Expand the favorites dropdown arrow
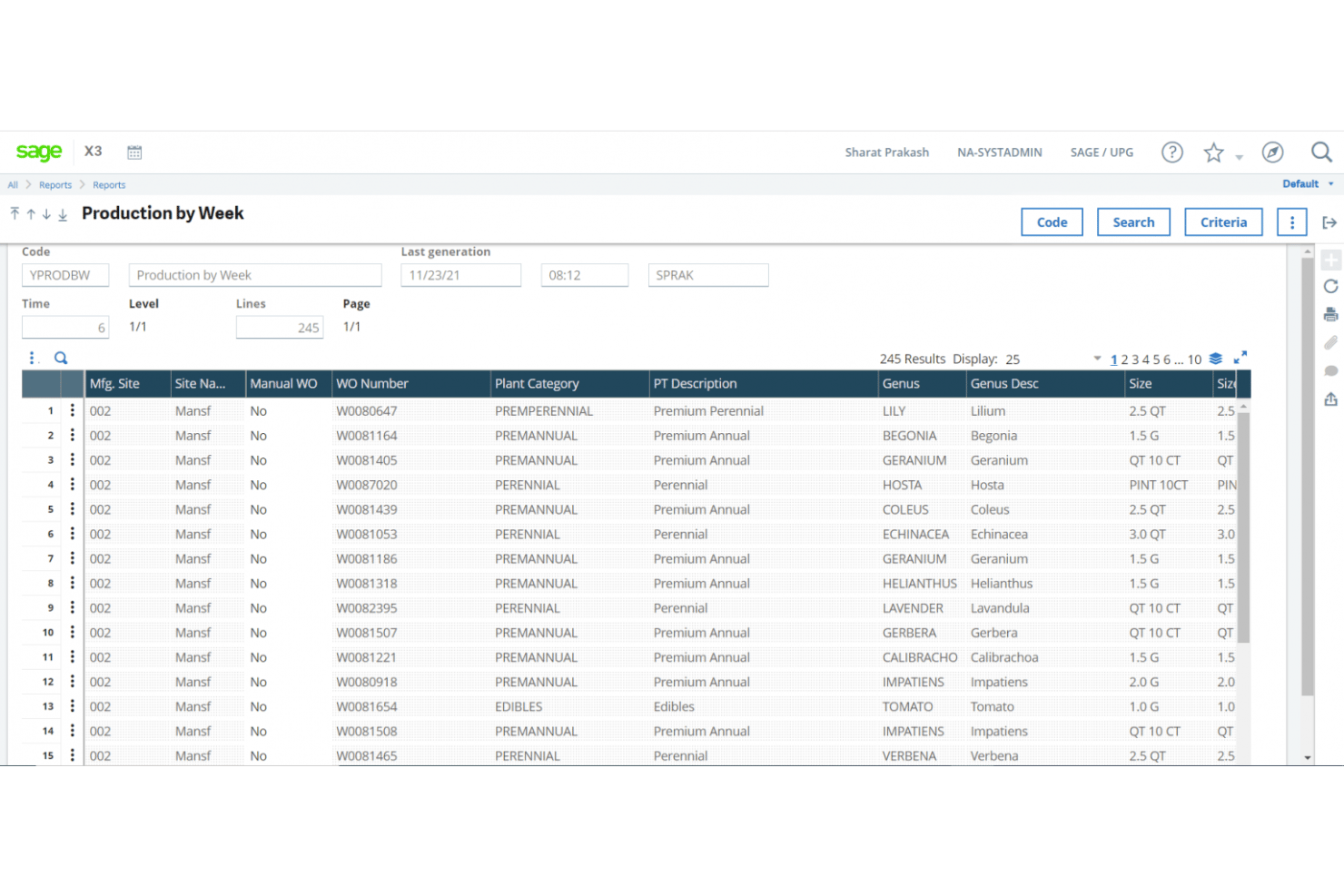Image resolution: width=1344 pixels, height=896 pixels. 1239,157
